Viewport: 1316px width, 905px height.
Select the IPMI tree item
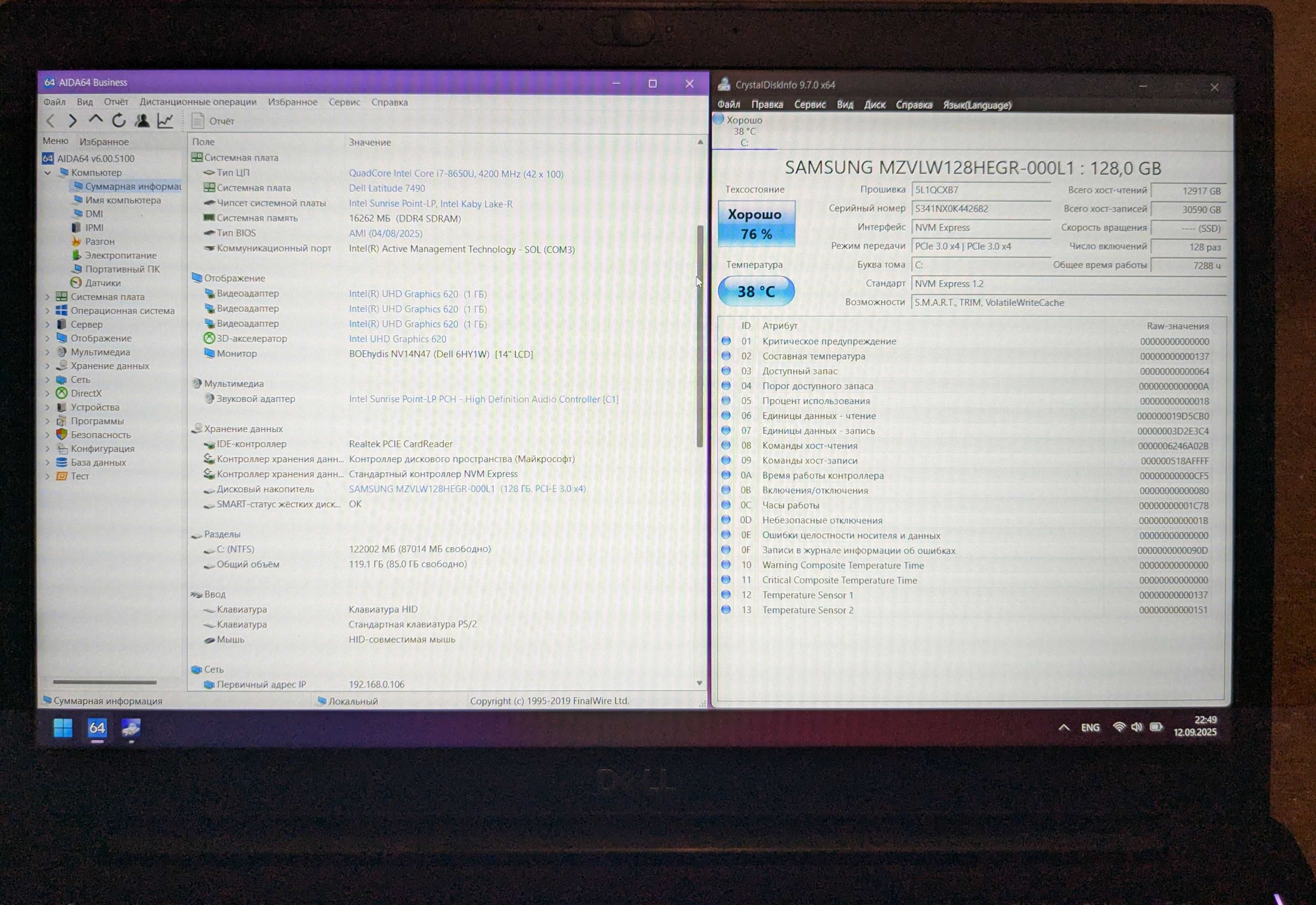click(94, 227)
